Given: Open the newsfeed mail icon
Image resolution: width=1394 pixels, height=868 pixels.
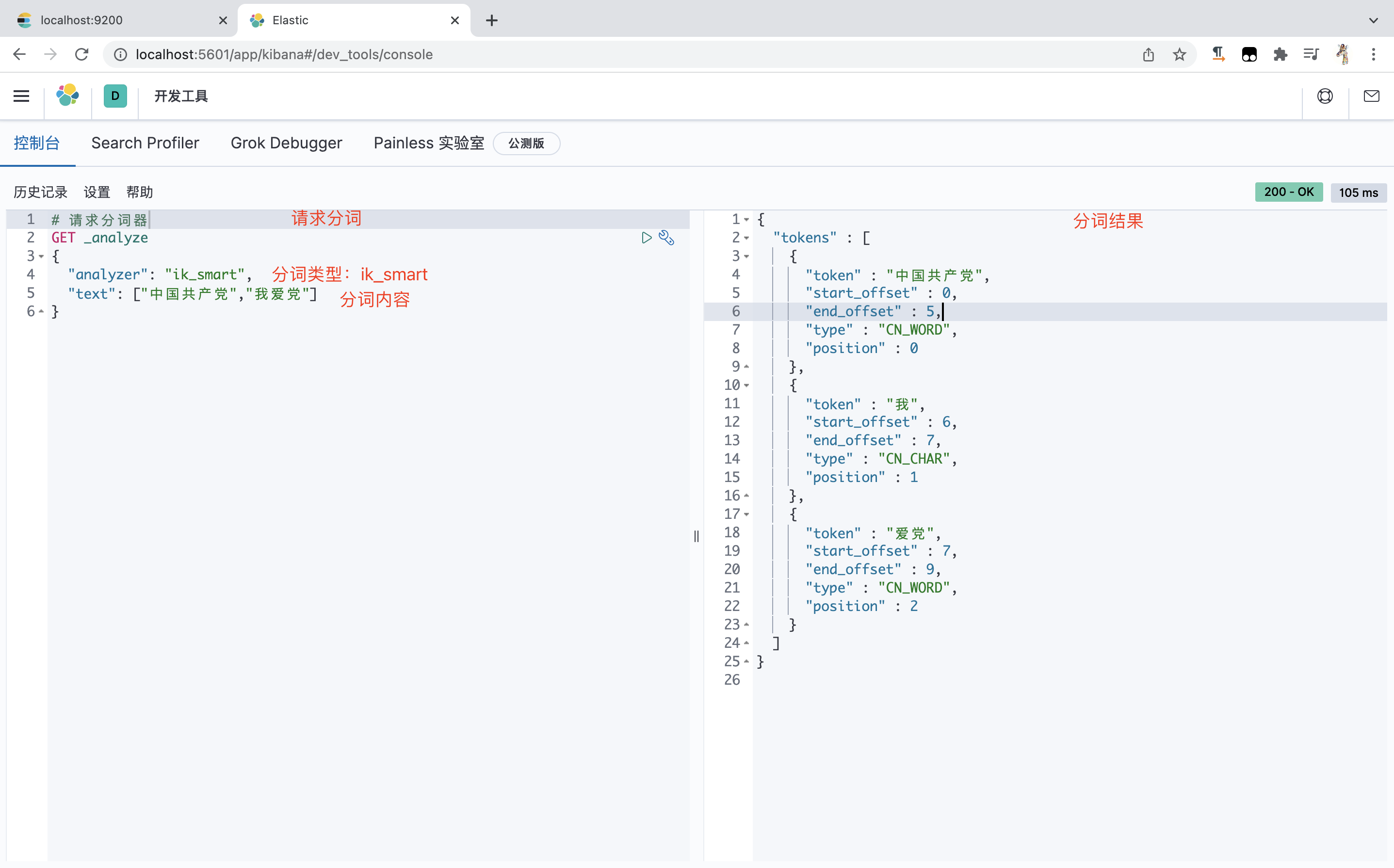Looking at the screenshot, I should 1372,96.
